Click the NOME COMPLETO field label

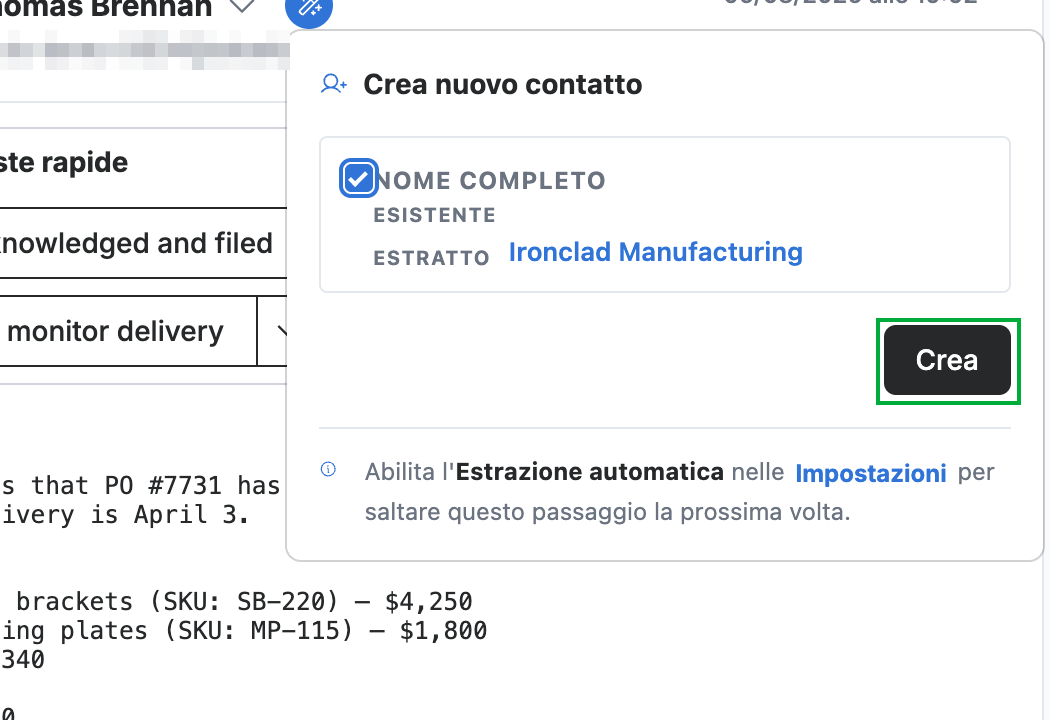coord(490,180)
